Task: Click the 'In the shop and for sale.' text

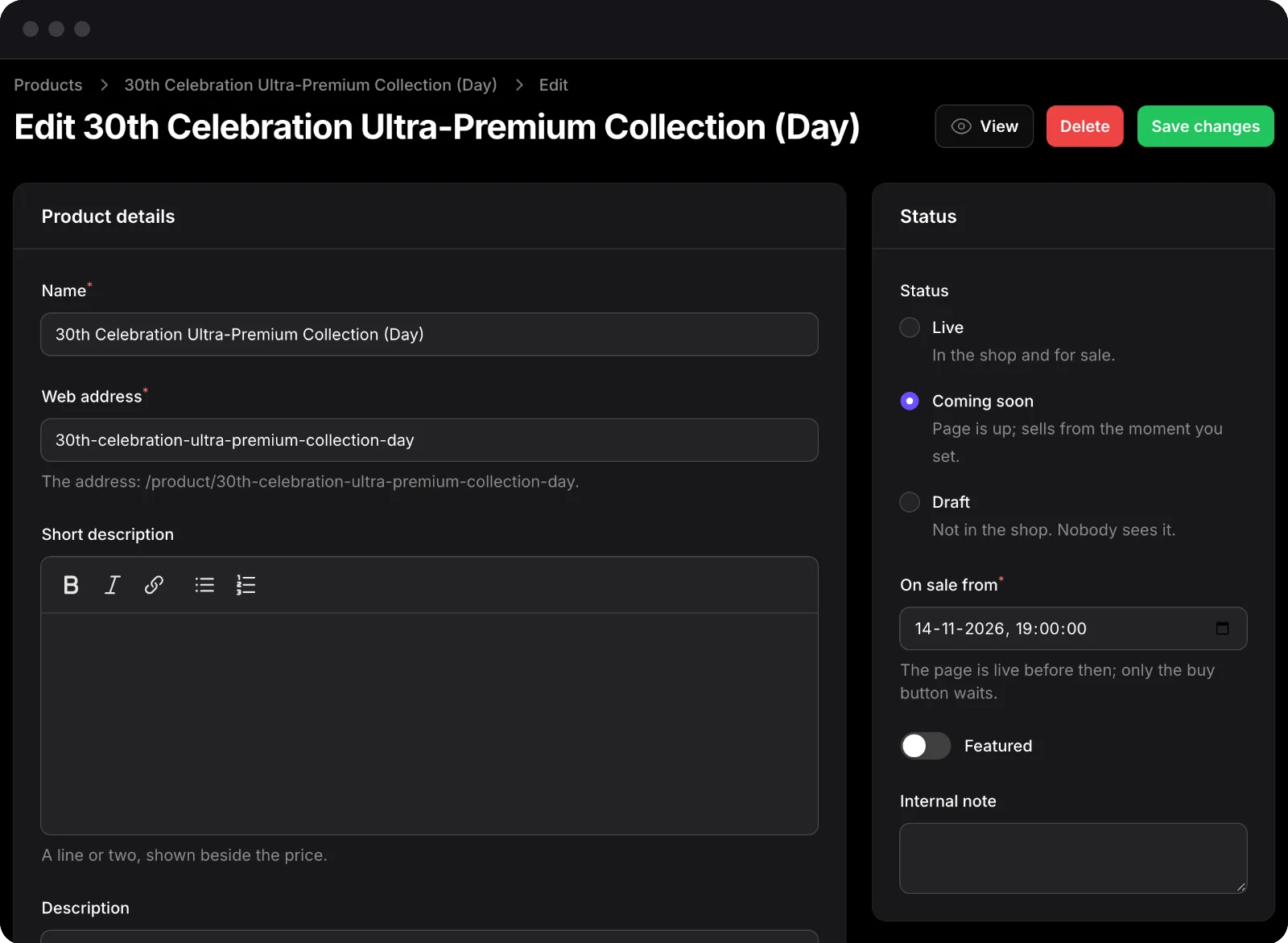Action: (1023, 355)
